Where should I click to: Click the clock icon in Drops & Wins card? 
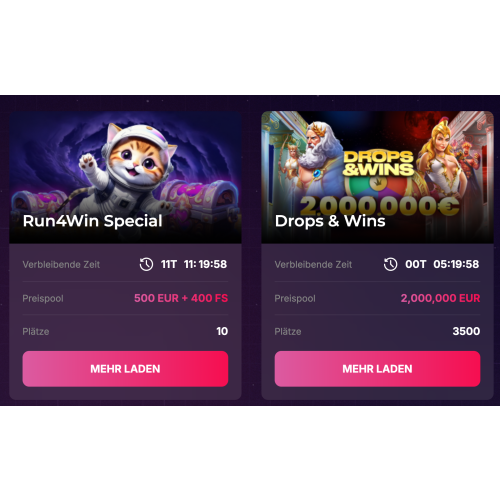click(x=390, y=264)
